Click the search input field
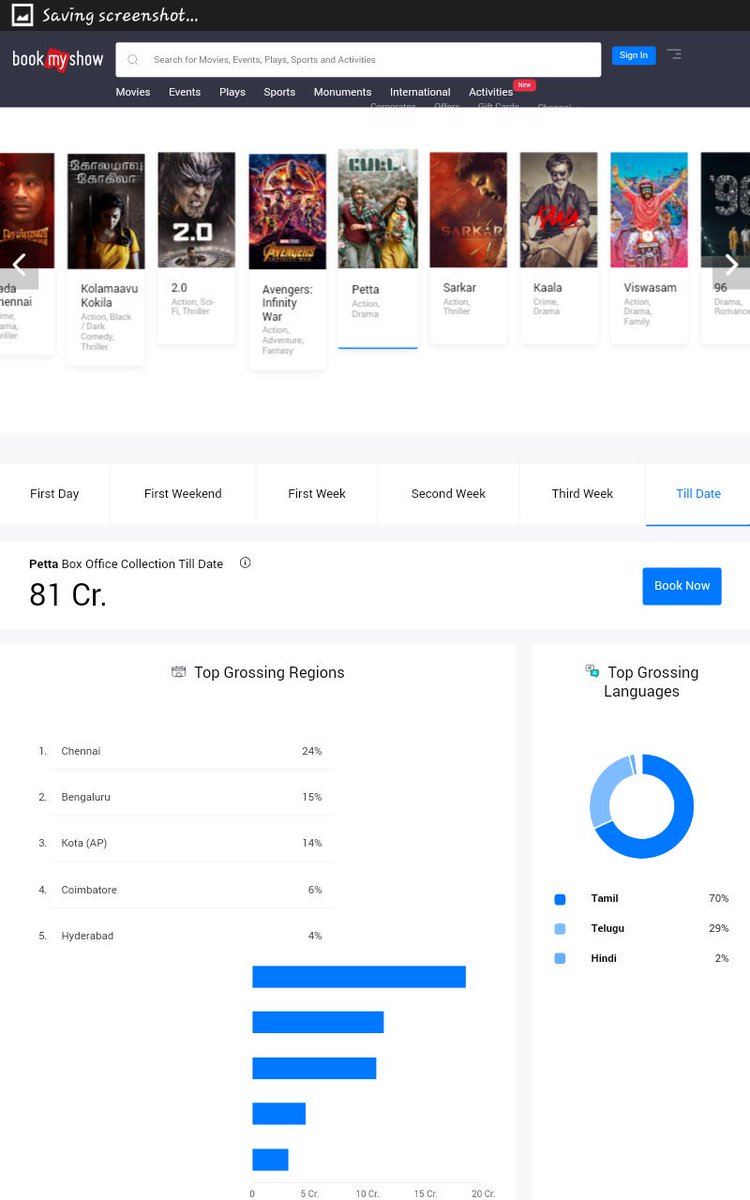750x1200 pixels. point(358,60)
